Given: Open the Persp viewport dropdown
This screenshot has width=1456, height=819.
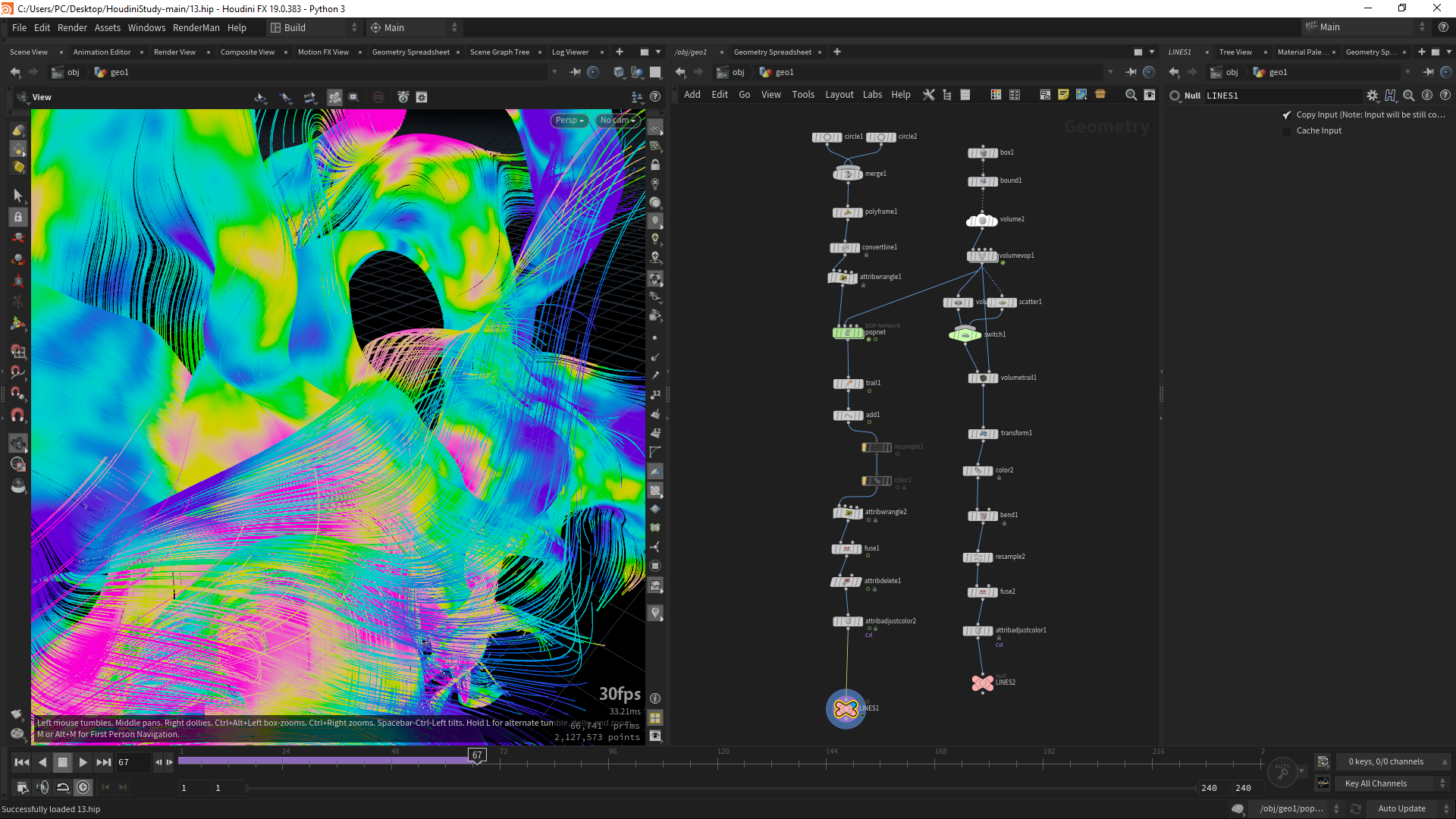Looking at the screenshot, I should click(570, 121).
